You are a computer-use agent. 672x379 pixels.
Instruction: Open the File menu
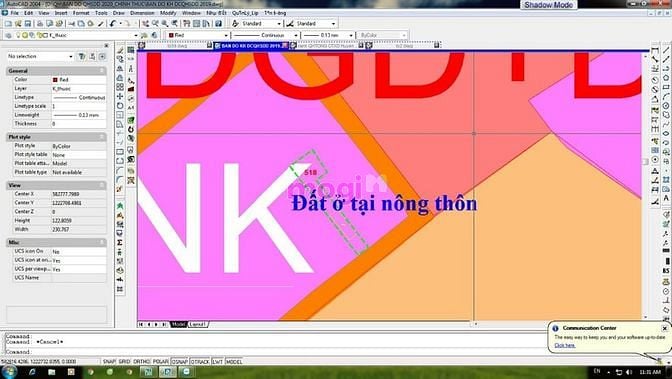point(15,13)
